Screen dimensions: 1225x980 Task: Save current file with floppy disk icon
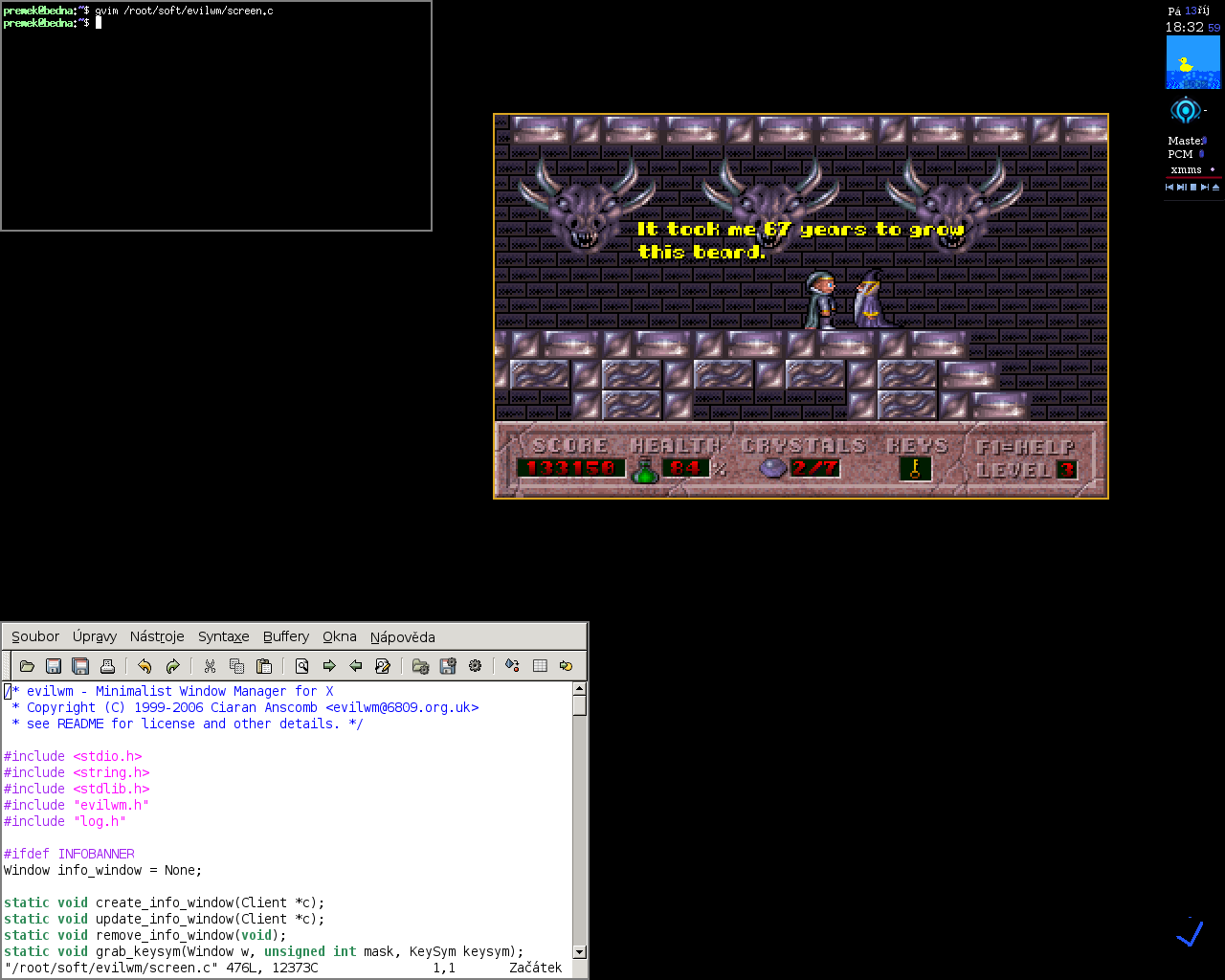54,666
